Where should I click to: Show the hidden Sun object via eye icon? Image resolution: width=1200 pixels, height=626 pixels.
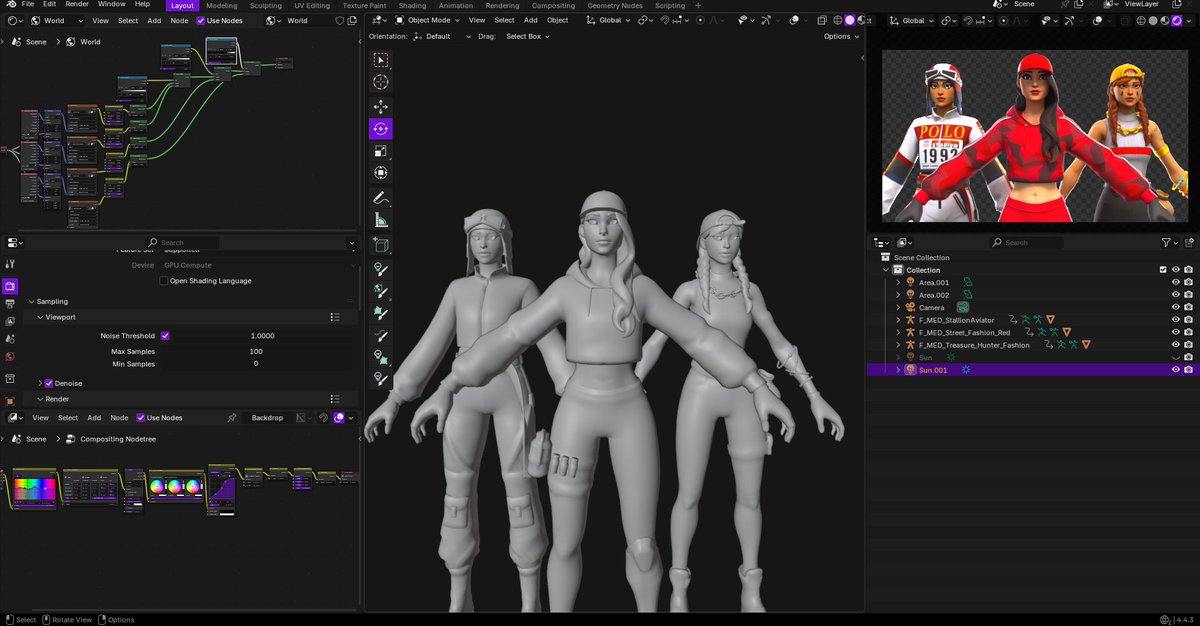(x=1176, y=357)
